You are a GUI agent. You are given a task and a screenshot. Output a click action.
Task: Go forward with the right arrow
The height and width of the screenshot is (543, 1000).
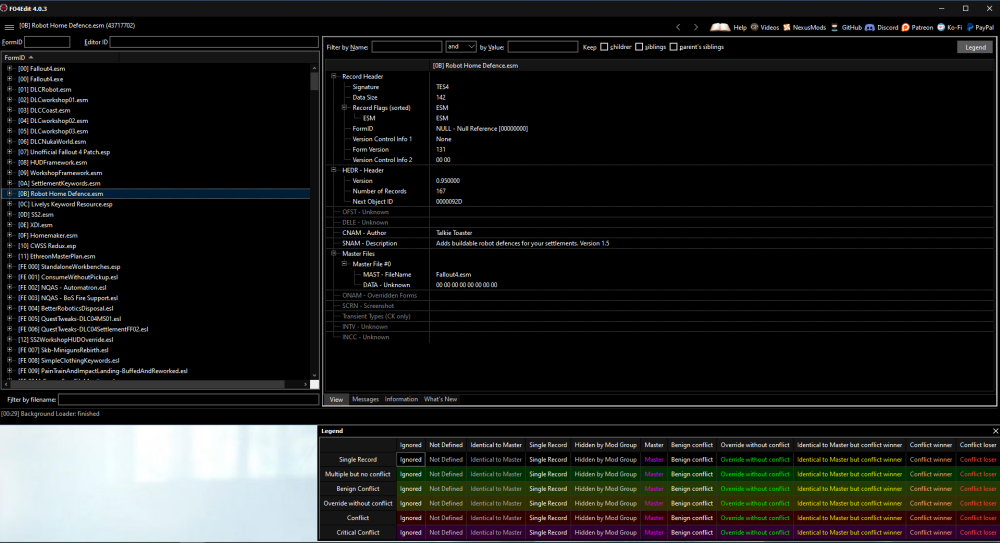coord(696,27)
